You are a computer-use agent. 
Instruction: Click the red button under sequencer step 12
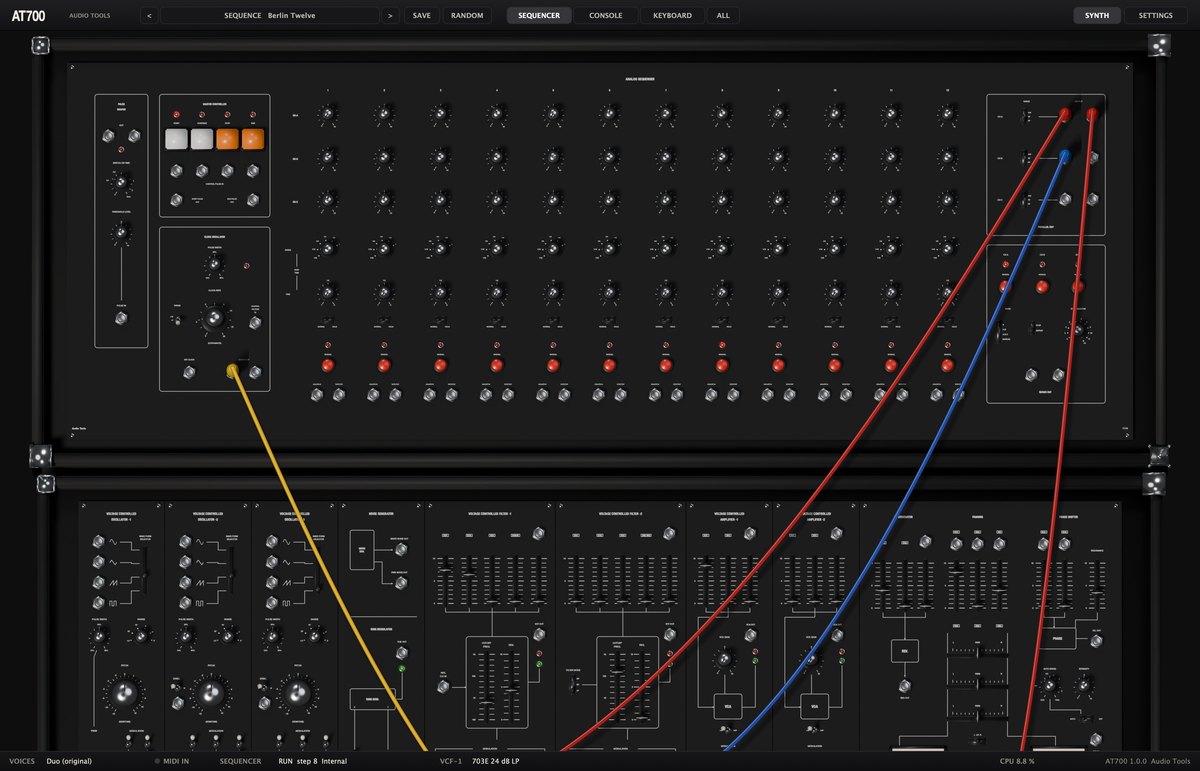point(947,365)
